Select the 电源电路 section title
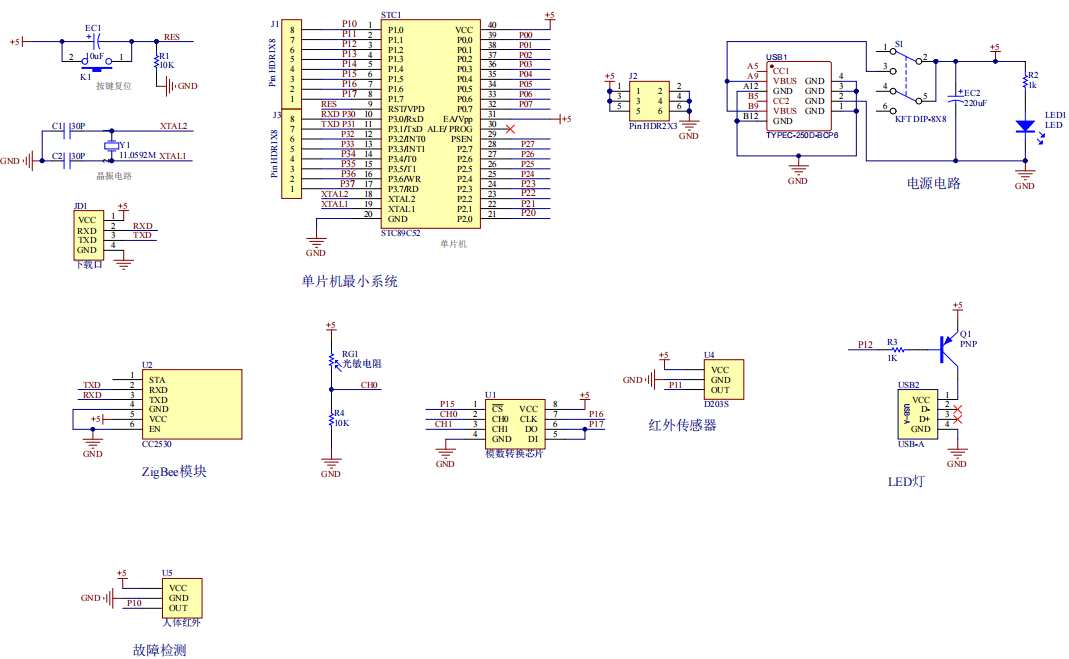 click(933, 183)
